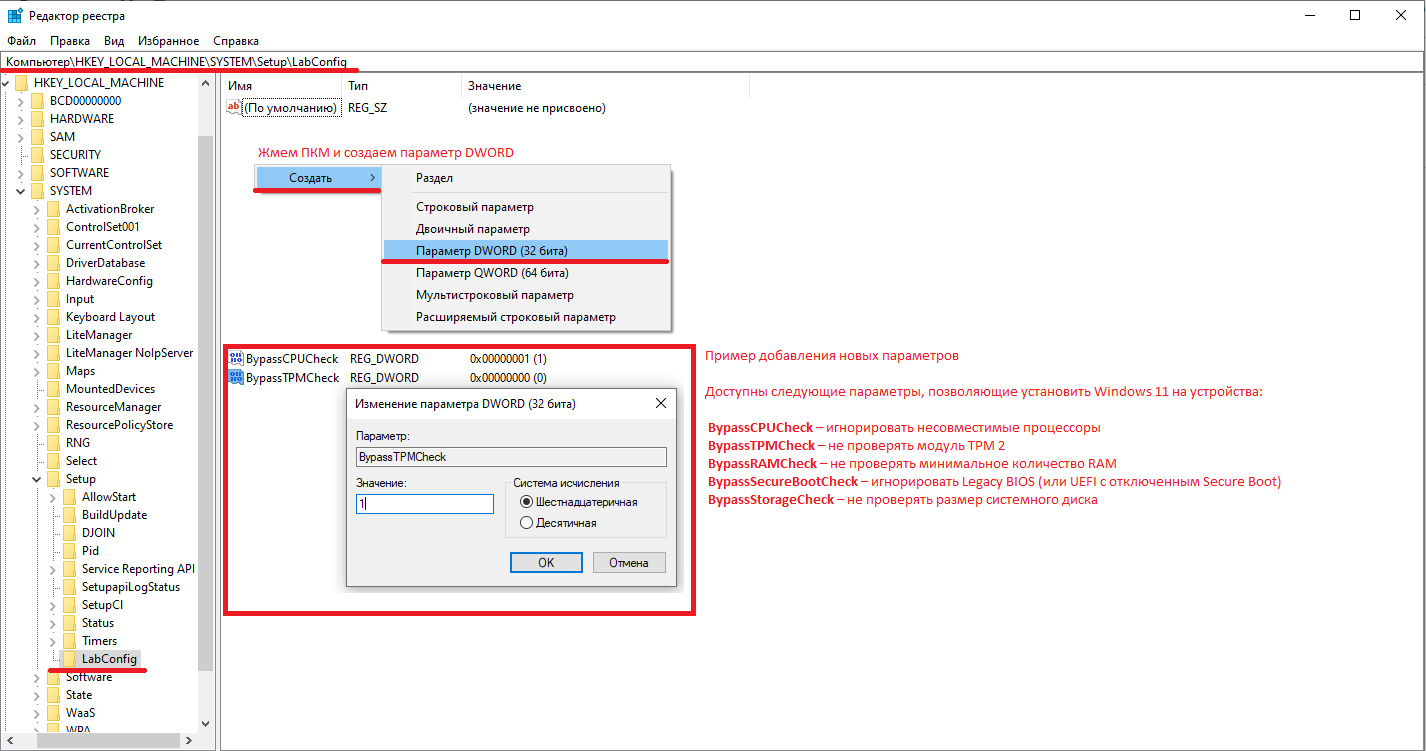The image size is (1426, 751).
Task: Collapse the Setup tree node
Action: (34, 478)
